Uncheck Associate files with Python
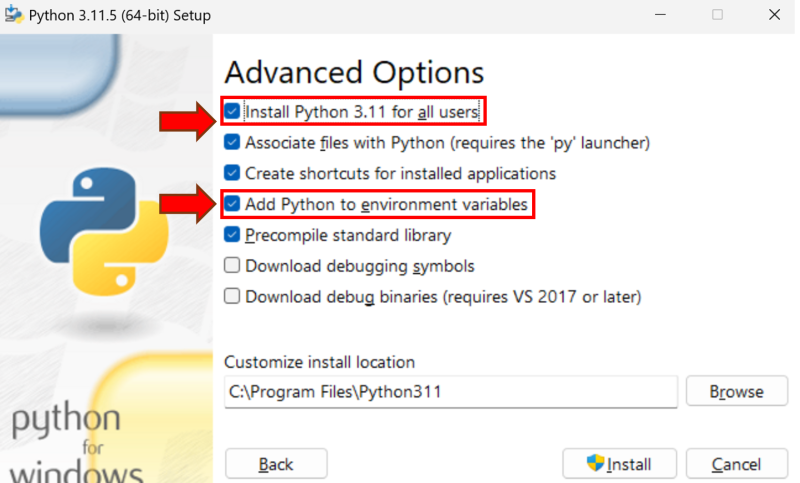Screen dimensions: 800x483 pos(232,142)
